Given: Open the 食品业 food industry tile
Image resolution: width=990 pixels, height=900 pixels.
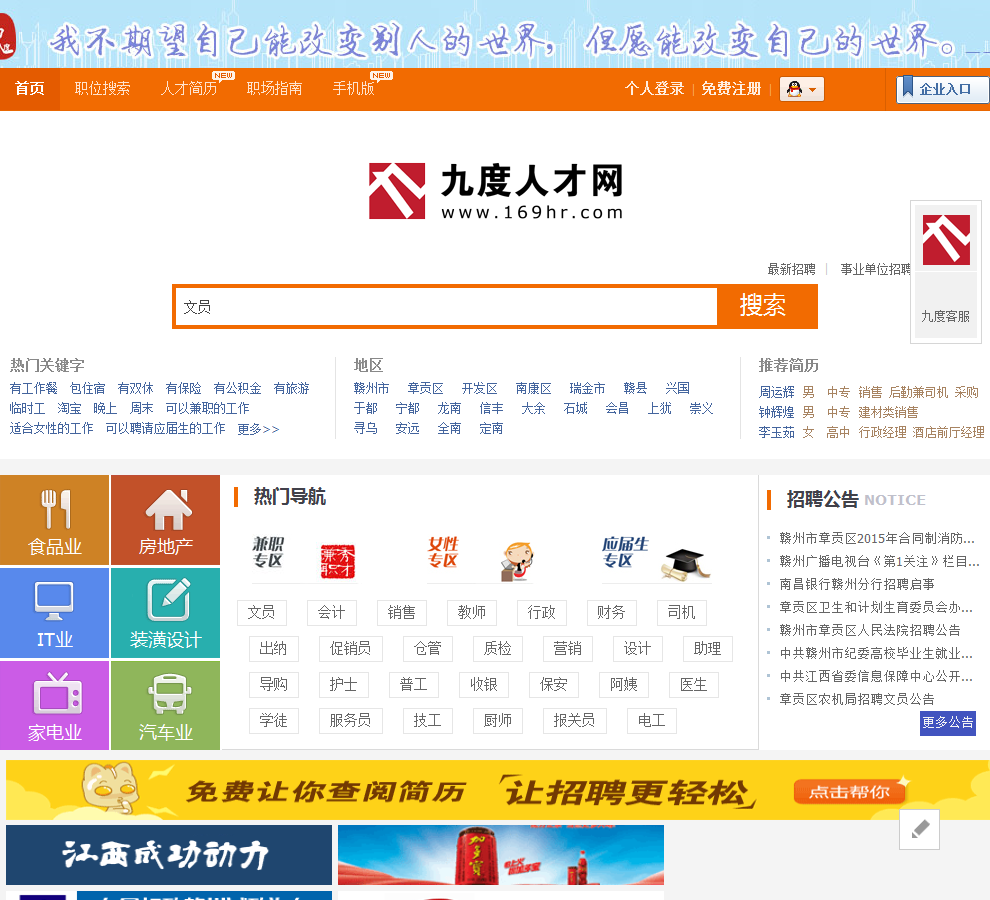Looking at the screenshot, I should [54, 520].
